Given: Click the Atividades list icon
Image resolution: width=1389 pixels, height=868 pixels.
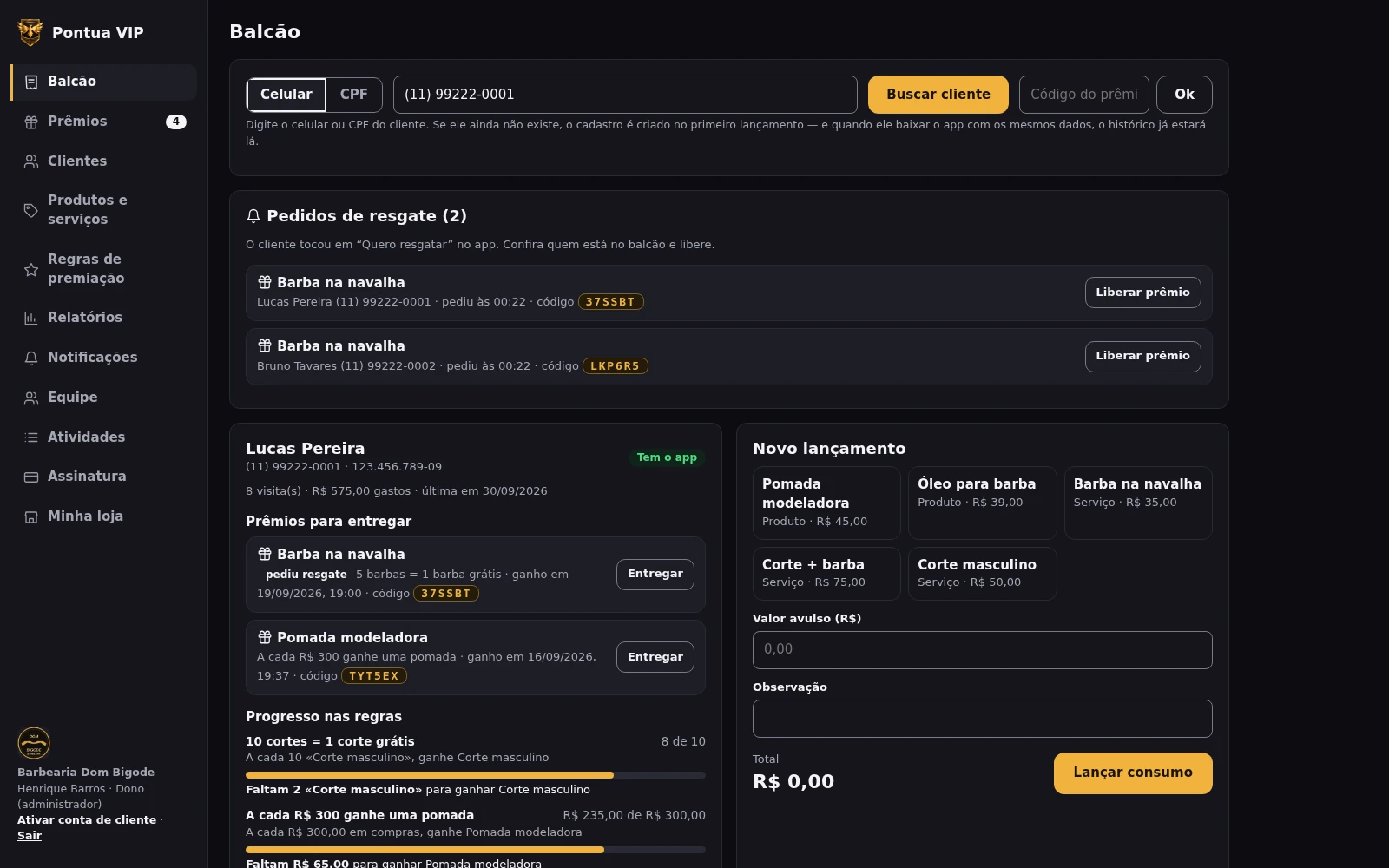Looking at the screenshot, I should coord(31,437).
